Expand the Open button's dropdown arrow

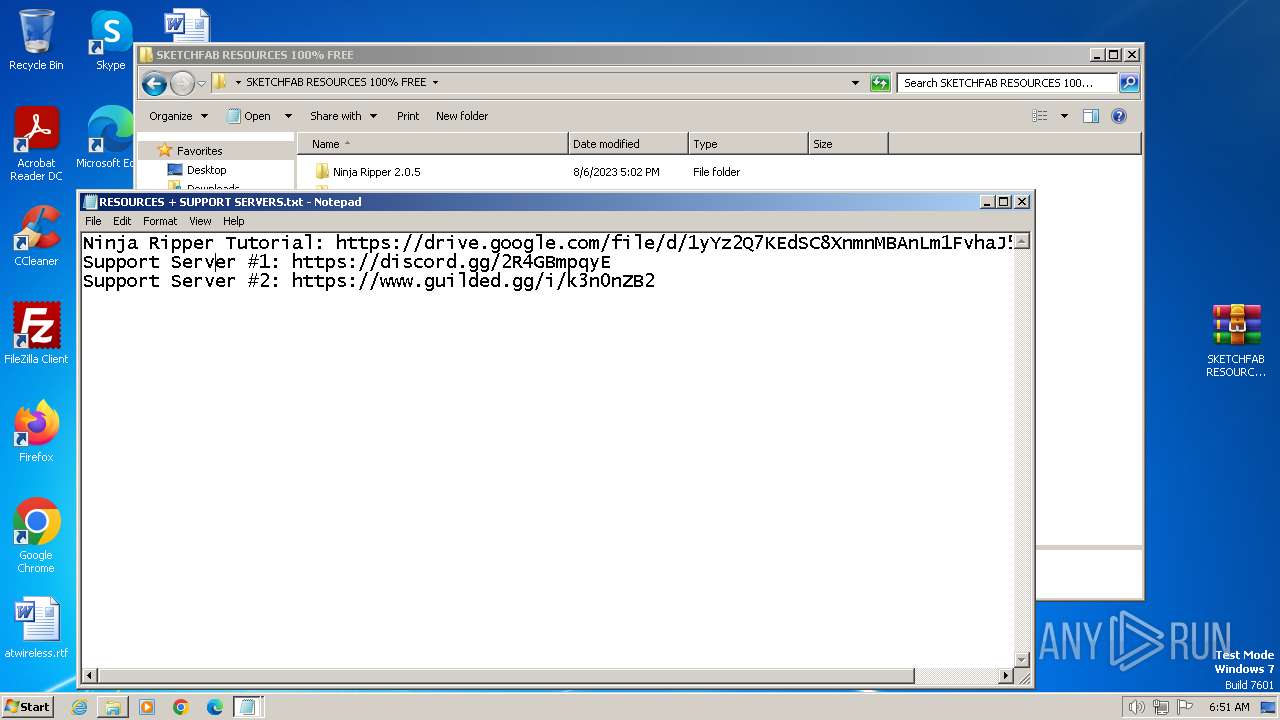(x=288, y=116)
